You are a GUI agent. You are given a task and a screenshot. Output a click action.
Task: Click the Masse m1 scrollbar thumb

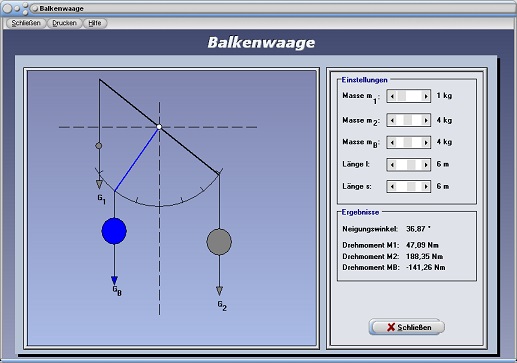pos(401,96)
